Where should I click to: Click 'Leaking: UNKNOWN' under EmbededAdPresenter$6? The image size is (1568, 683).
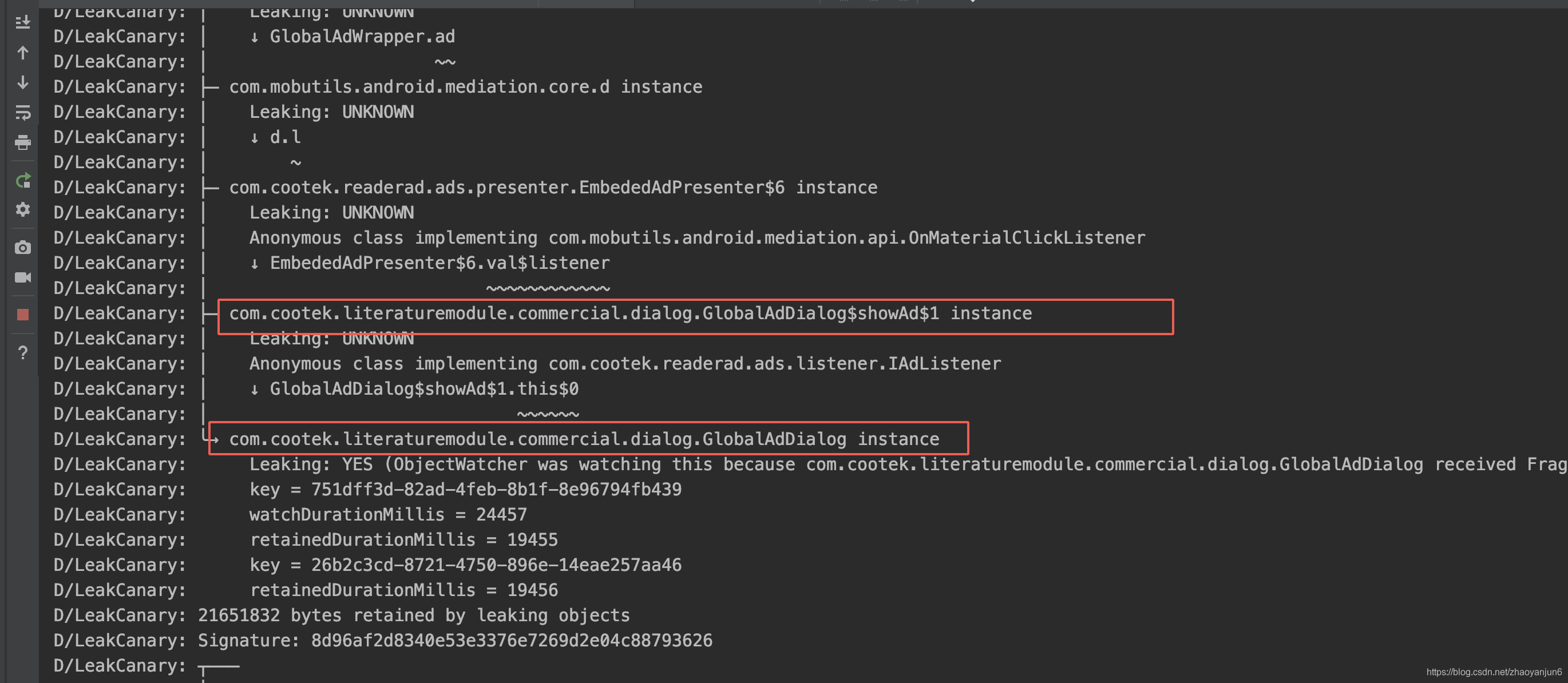click(x=332, y=213)
